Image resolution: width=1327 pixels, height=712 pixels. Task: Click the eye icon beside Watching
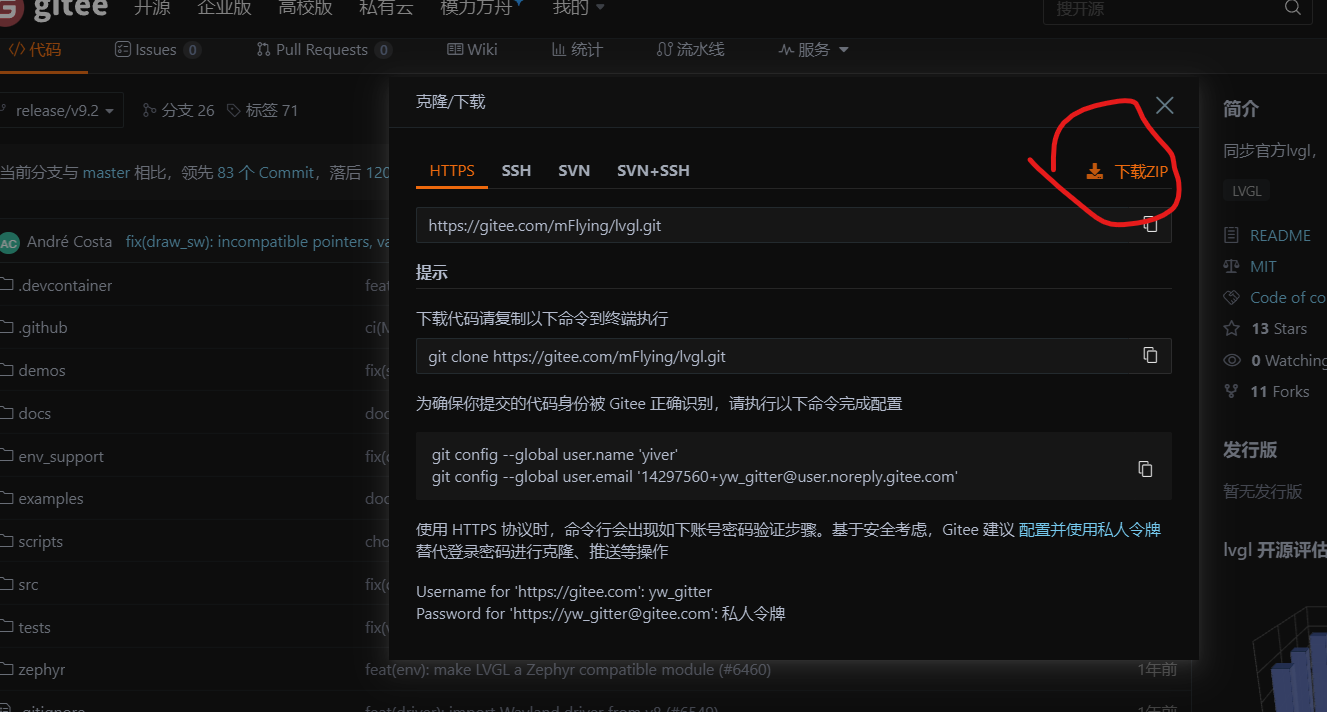(x=1232, y=360)
